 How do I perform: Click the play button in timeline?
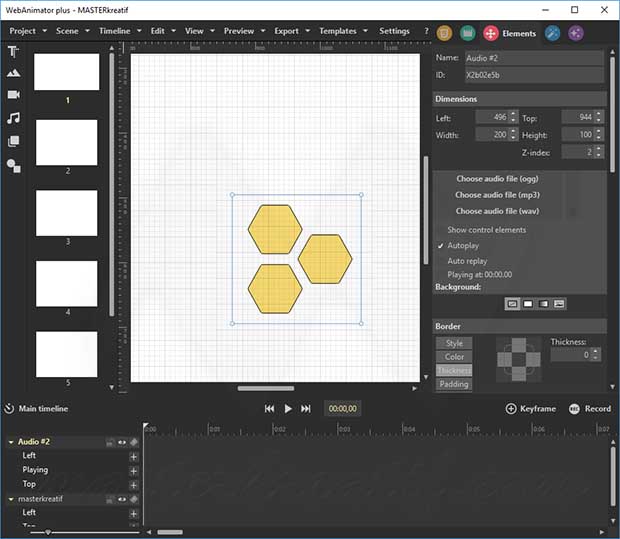(x=288, y=408)
